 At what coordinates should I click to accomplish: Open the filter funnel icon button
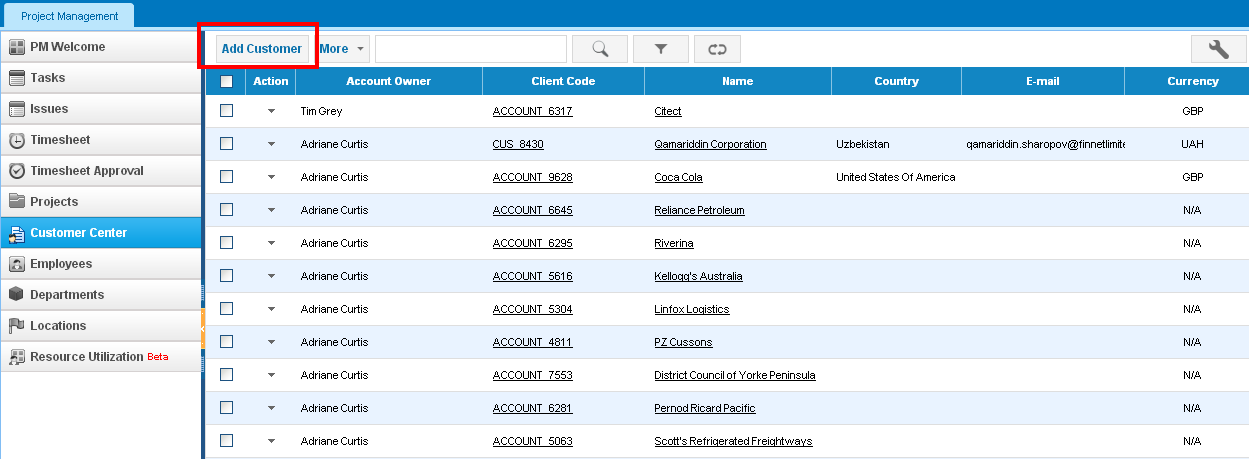[661, 48]
